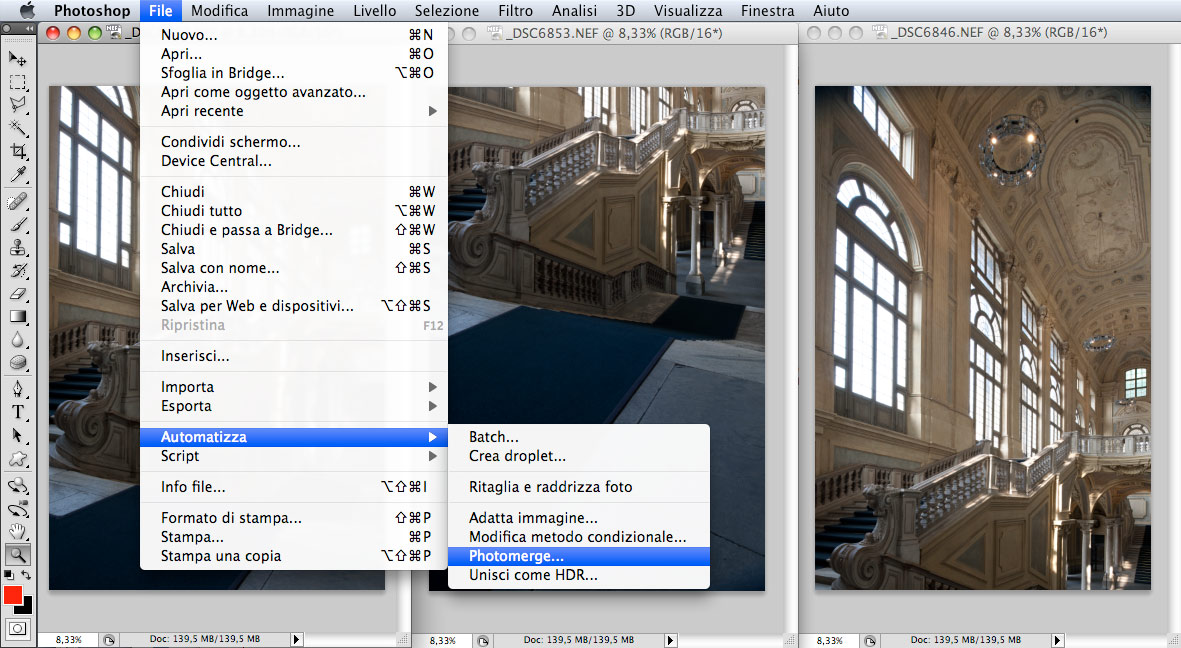Select the Hand tool
1181x648 pixels.
tap(17, 532)
